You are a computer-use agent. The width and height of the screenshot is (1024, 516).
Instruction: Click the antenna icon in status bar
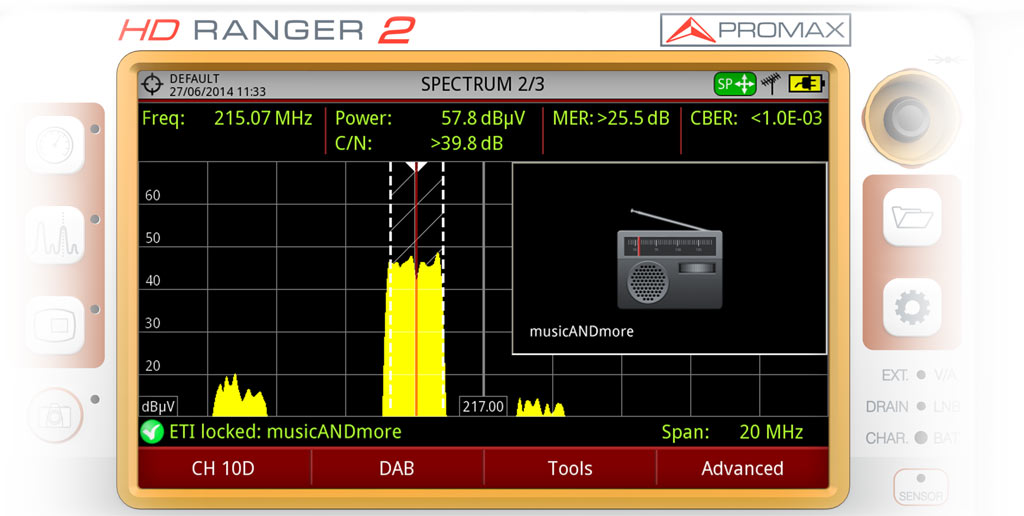coord(770,84)
